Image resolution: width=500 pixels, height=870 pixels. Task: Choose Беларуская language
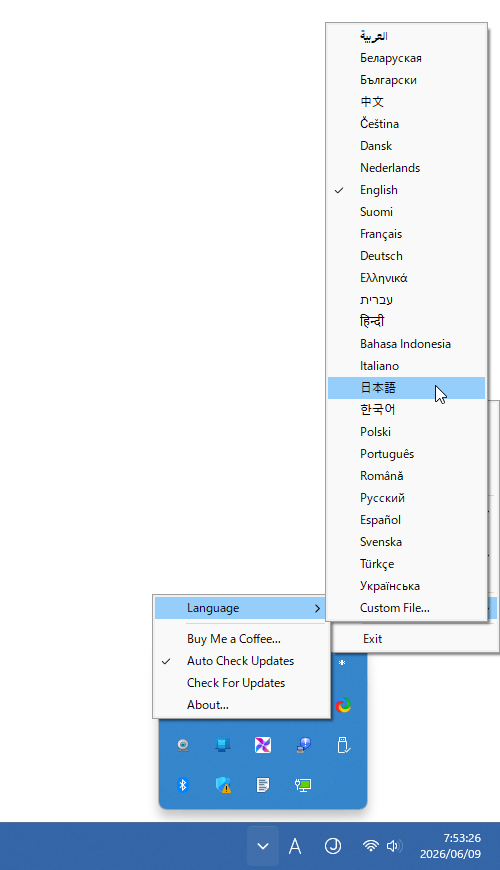pos(406,58)
